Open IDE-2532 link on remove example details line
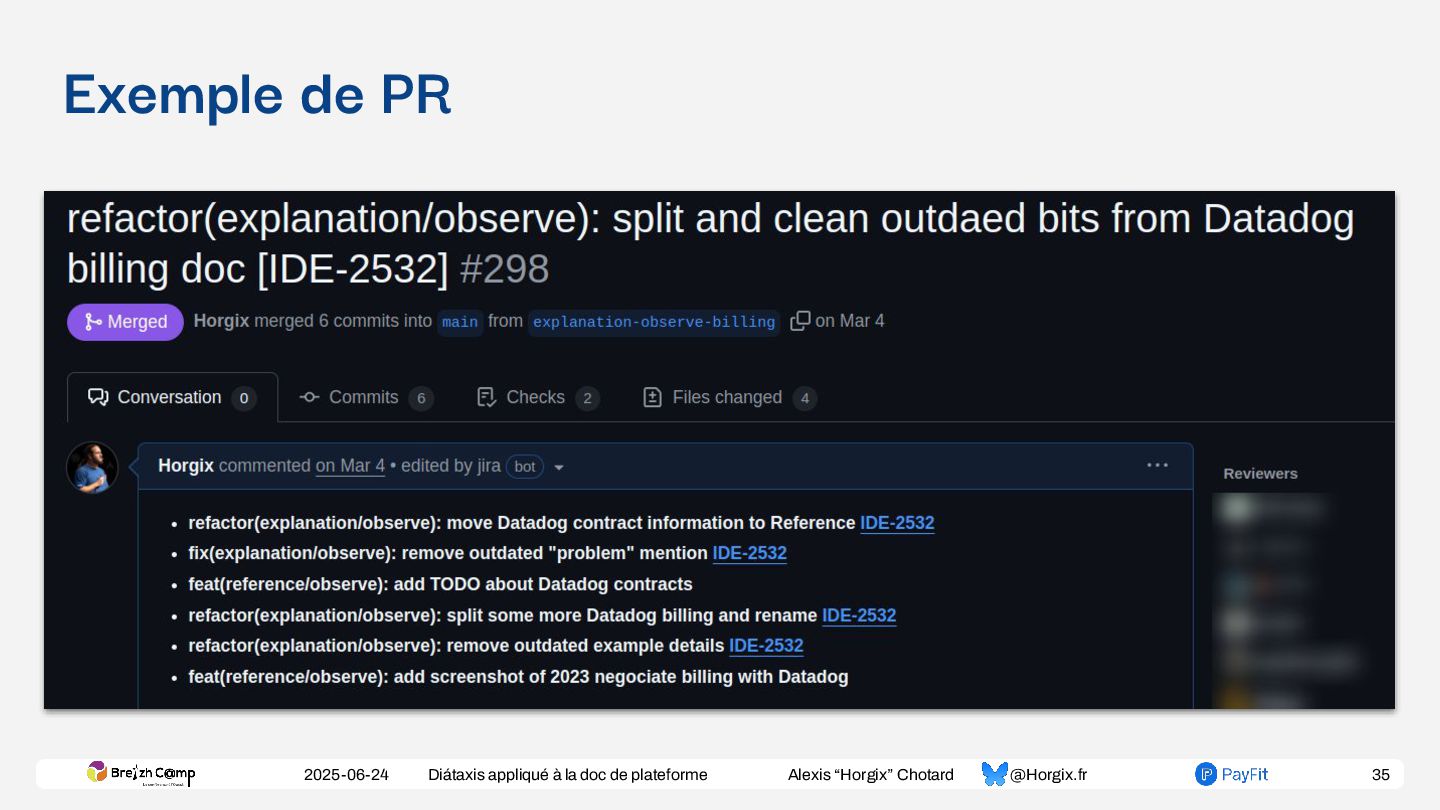Screen dimensions: 1440x810 tap(766, 645)
